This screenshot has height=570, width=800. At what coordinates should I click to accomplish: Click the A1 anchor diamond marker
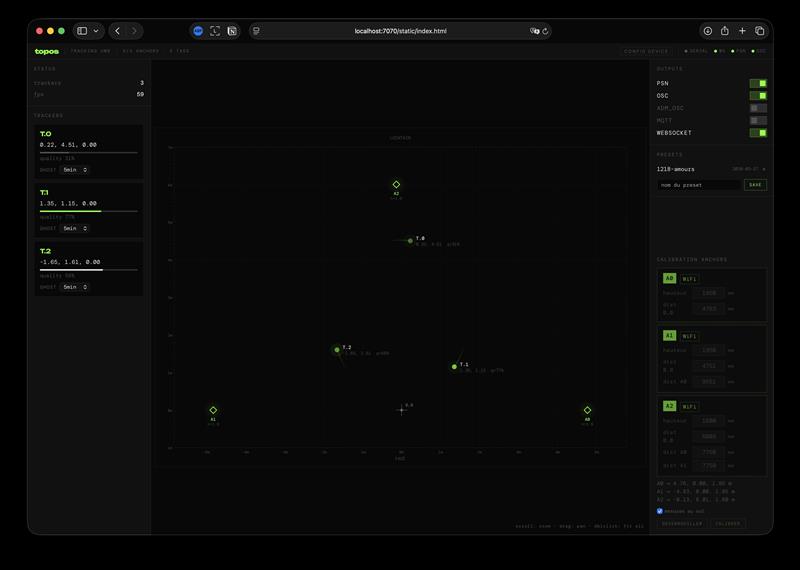213,410
